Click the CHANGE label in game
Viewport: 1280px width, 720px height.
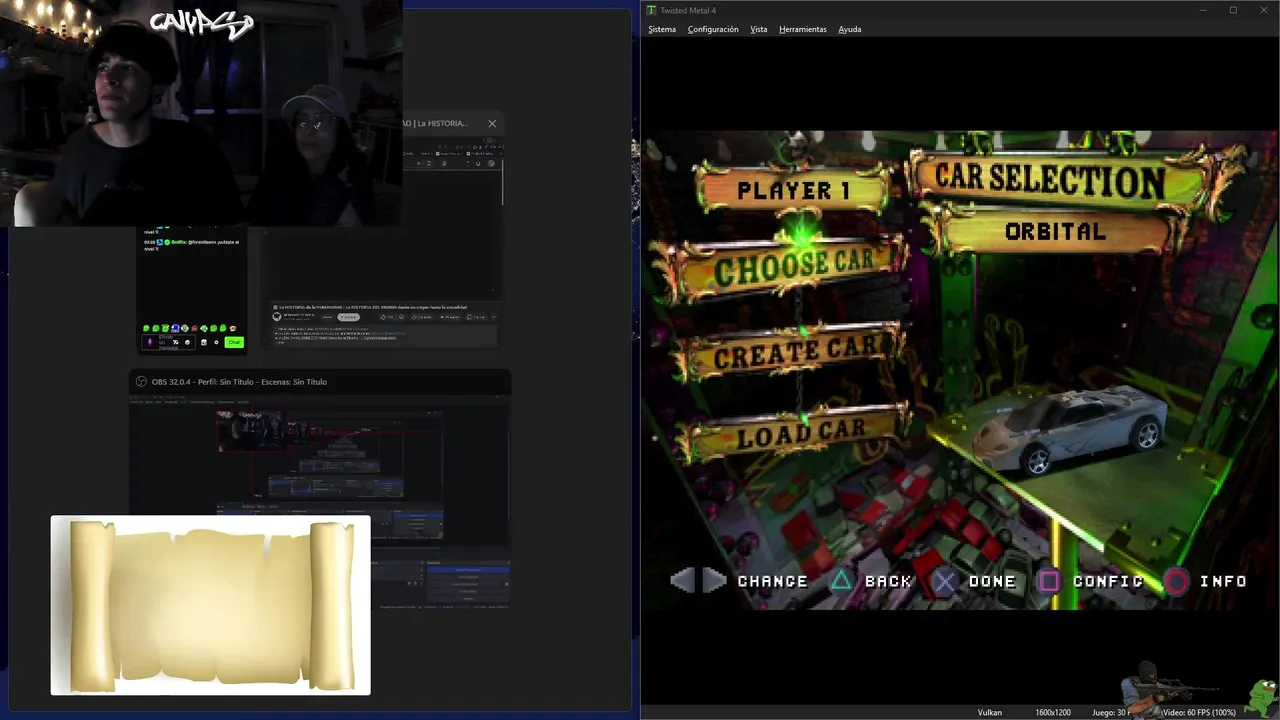[x=772, y=581]
